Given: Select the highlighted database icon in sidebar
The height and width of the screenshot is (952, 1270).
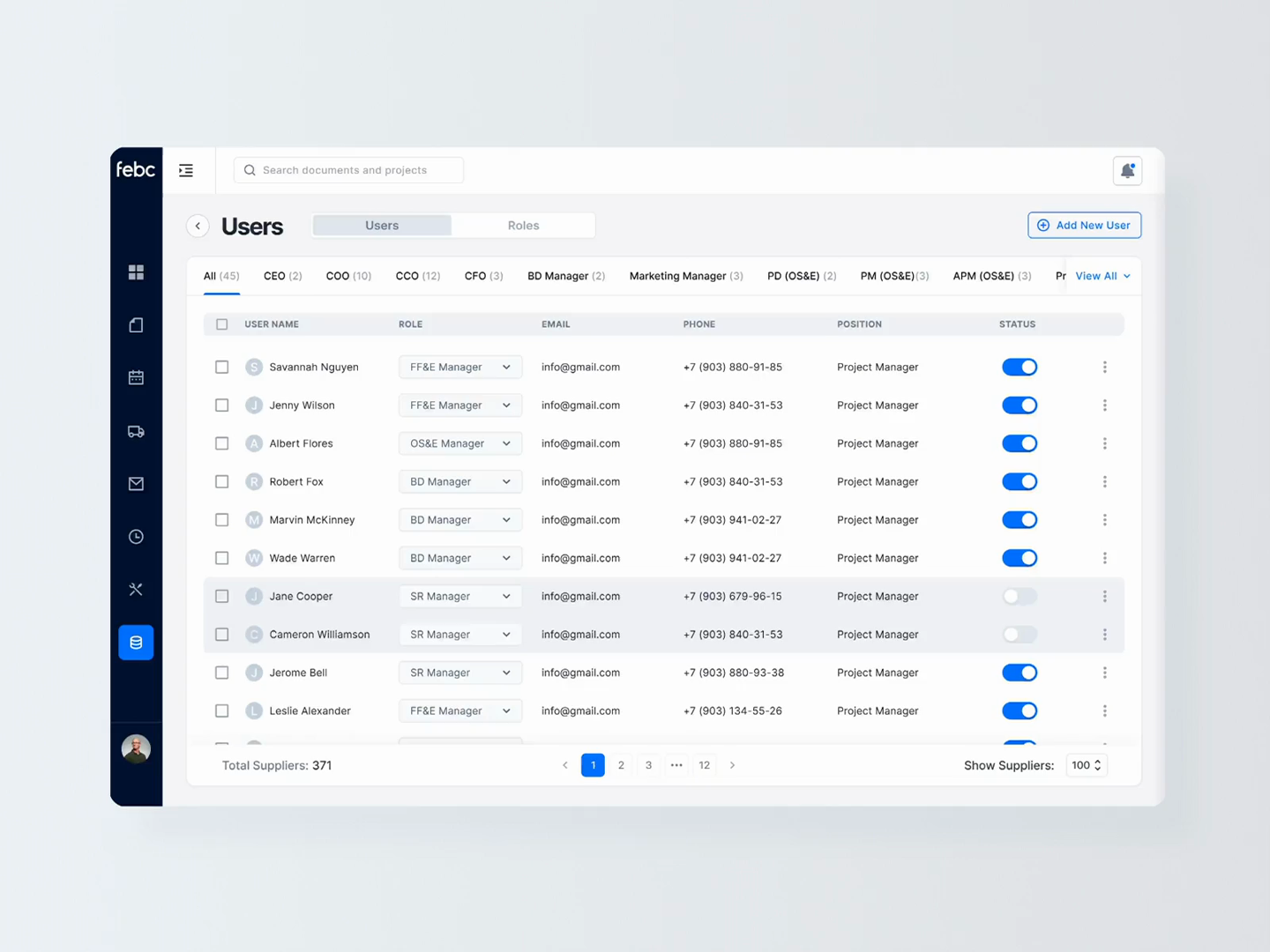Looking at the screenshot, I should [x=136, y=642].
